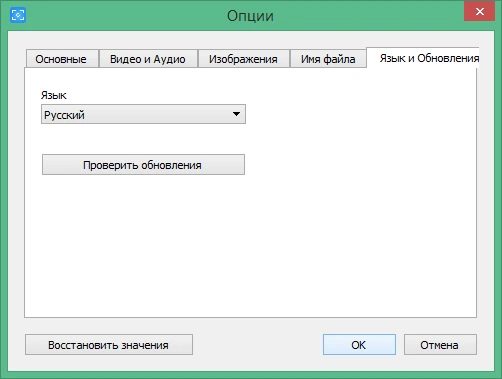Switch to the Основные tab
Image resolution: width=502 pixels, height=379 pixels.
pyautogui.click(x=62, y=59)
